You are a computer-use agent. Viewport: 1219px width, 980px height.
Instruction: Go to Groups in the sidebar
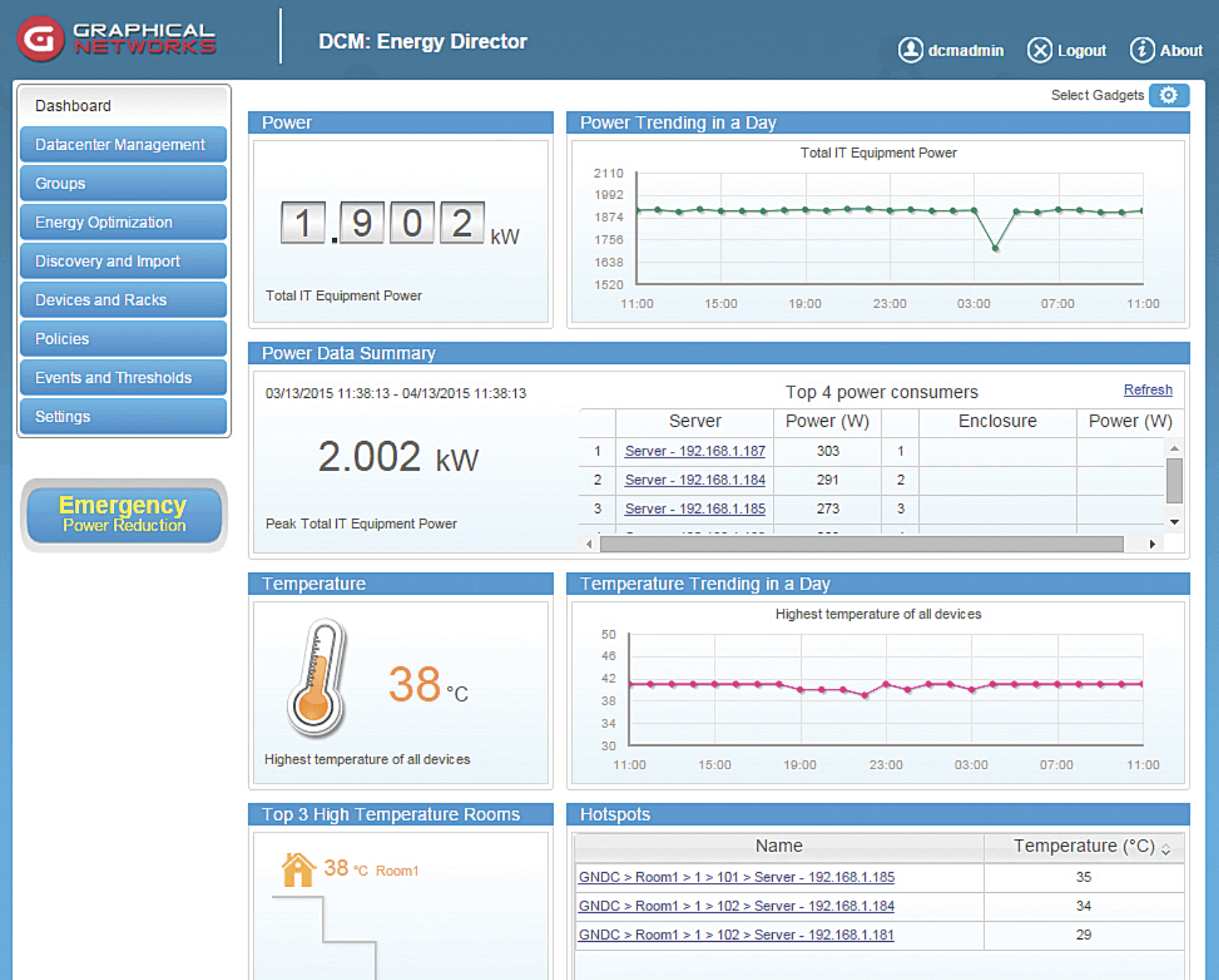tap(124, 183)
